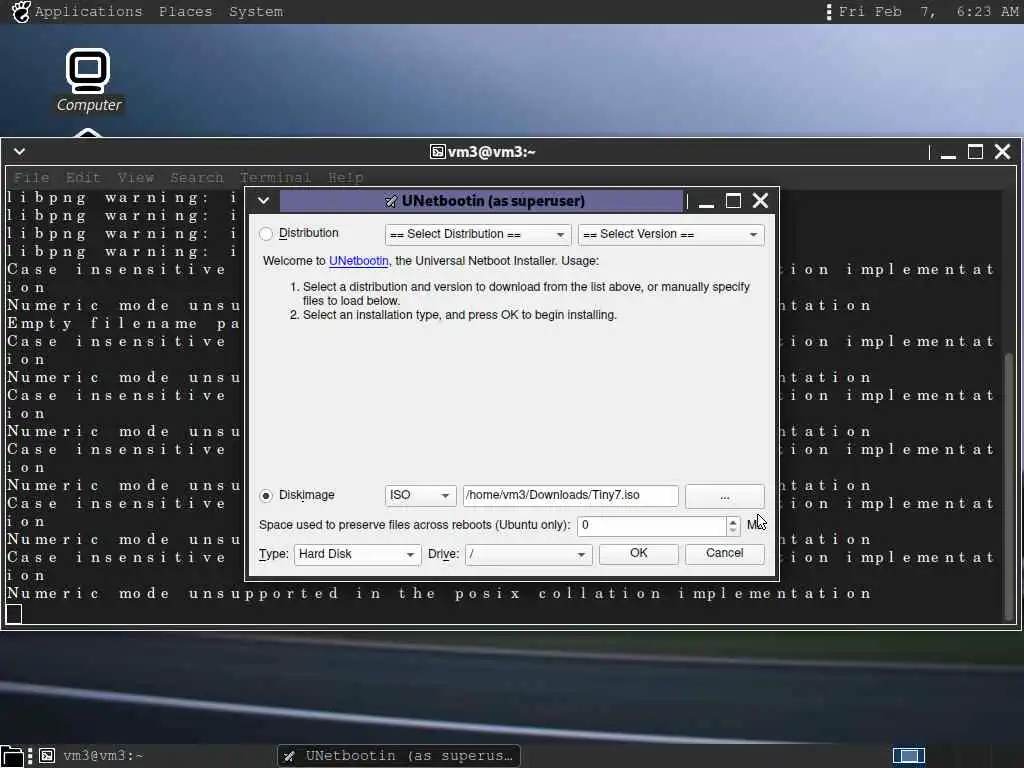Image resolution: width=1024 pixels, height=768 pixels.
Task: Click the UNetbootin hyperlink
Action: (x=359, y=261)
